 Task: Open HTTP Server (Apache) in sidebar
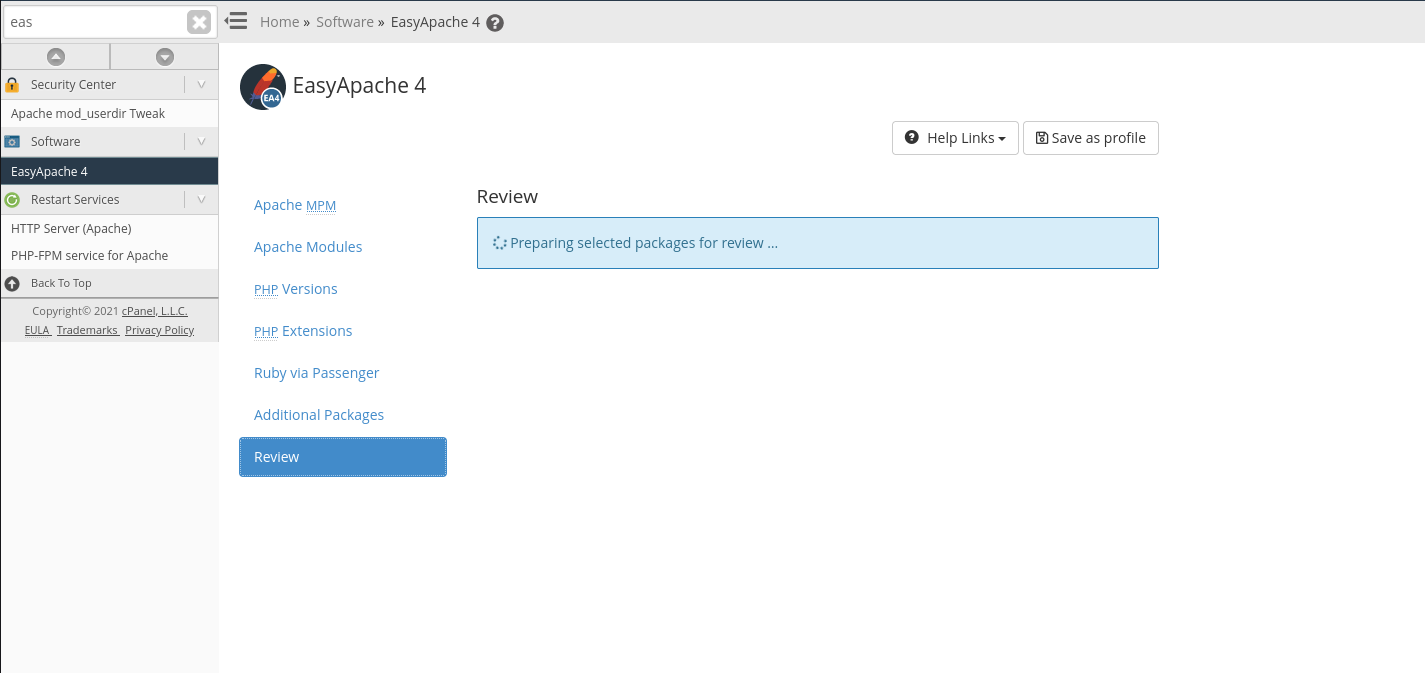(x=71, y=229)
